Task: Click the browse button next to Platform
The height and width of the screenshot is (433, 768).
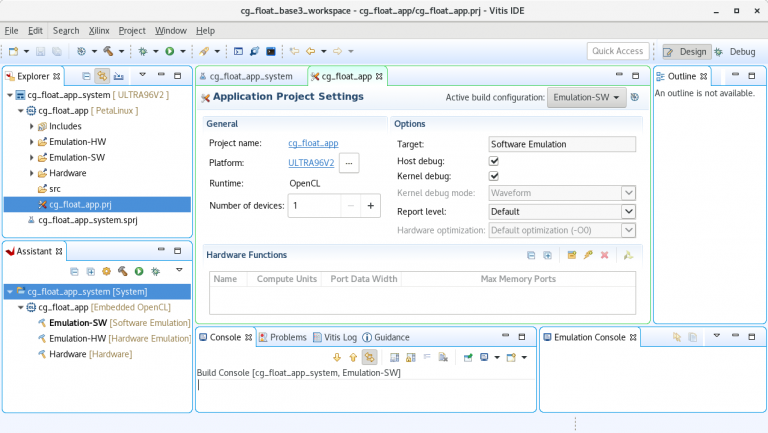Action: click(x=349, y=162)
